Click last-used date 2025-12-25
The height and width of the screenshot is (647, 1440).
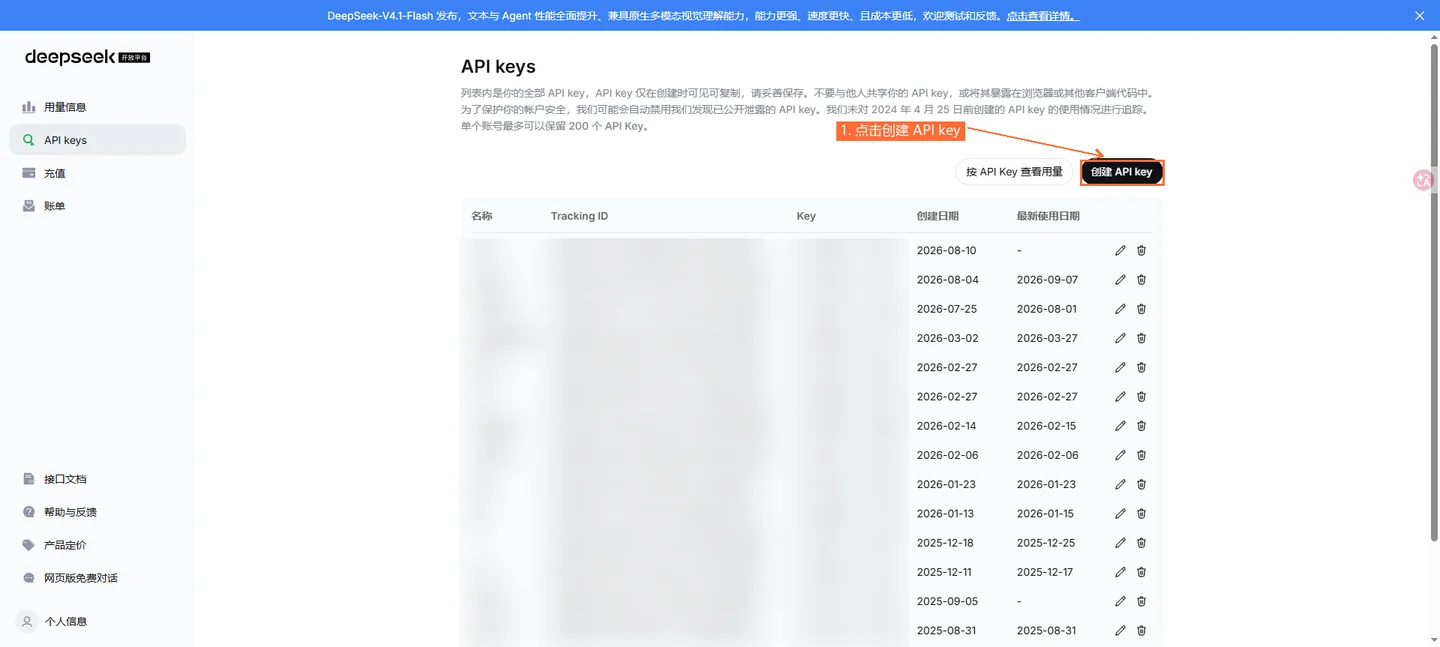(x=1046, y=543)
